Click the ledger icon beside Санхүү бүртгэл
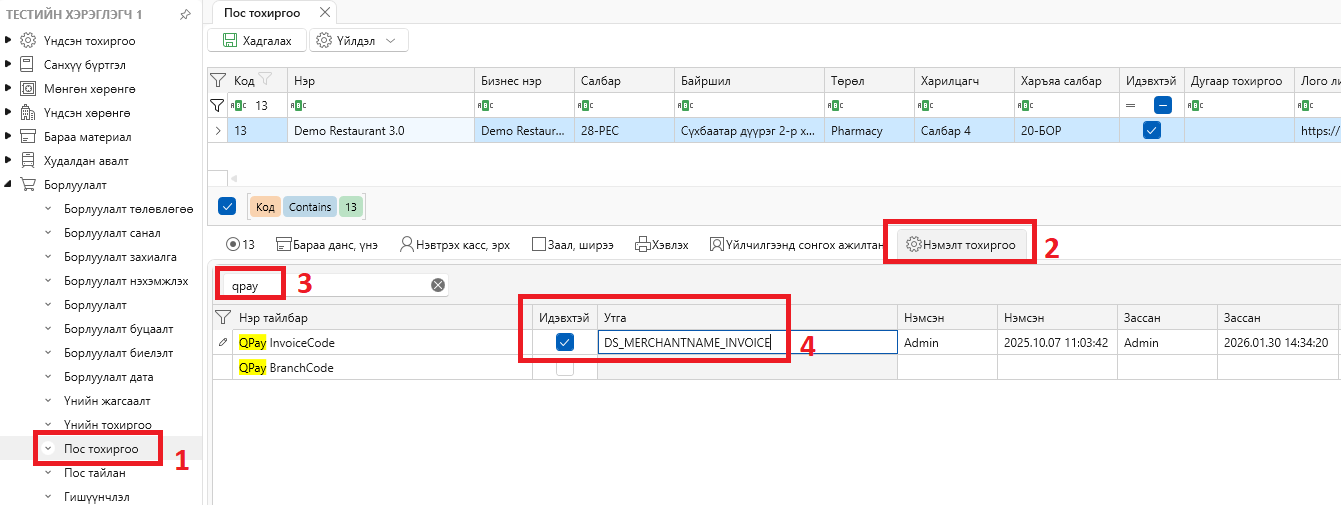Screen dimensions: 1341x505 [28, 64]
